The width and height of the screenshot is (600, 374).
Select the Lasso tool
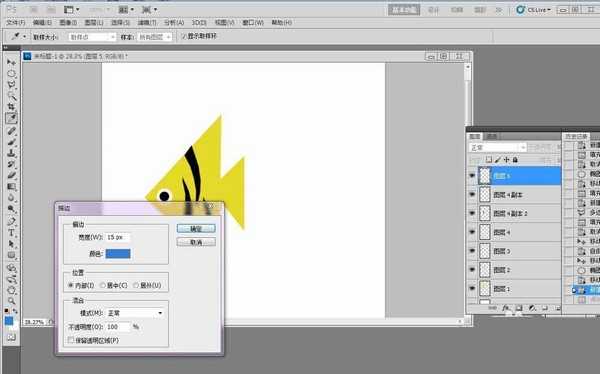click(11, 84)
